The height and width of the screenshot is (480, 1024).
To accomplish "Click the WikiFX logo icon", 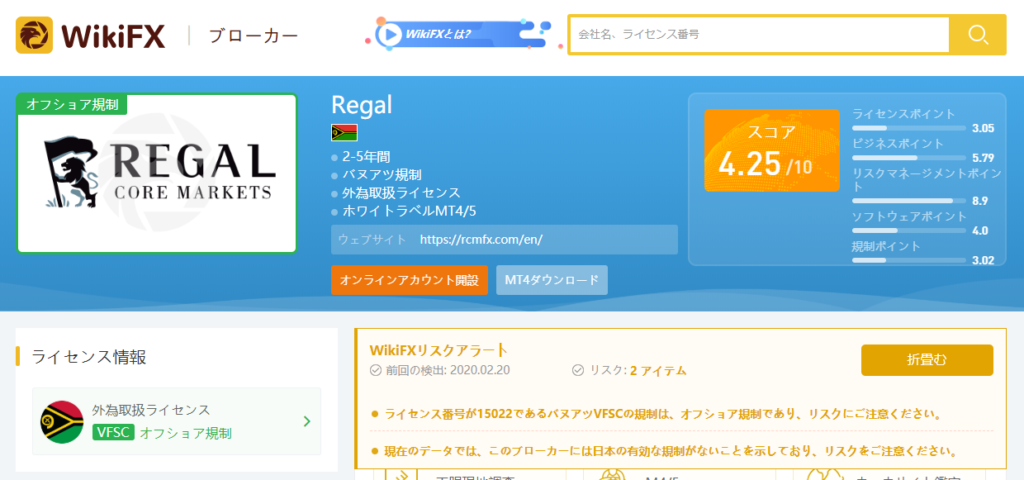I will (35, 35).
